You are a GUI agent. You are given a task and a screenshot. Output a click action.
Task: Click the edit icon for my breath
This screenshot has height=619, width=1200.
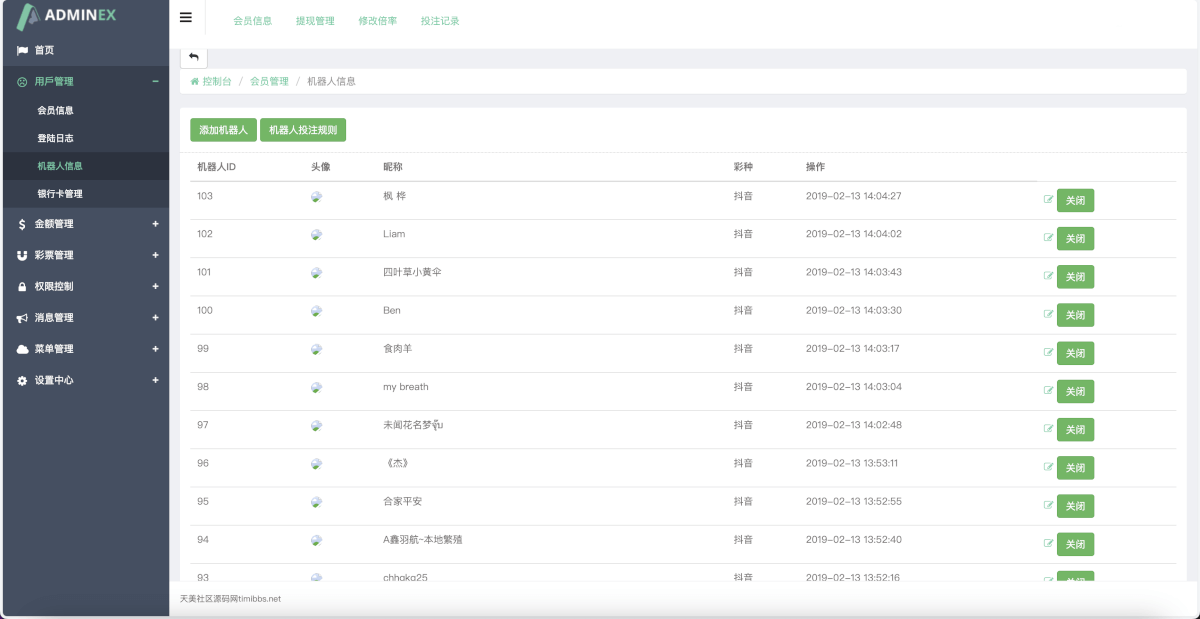point(1048,391)
